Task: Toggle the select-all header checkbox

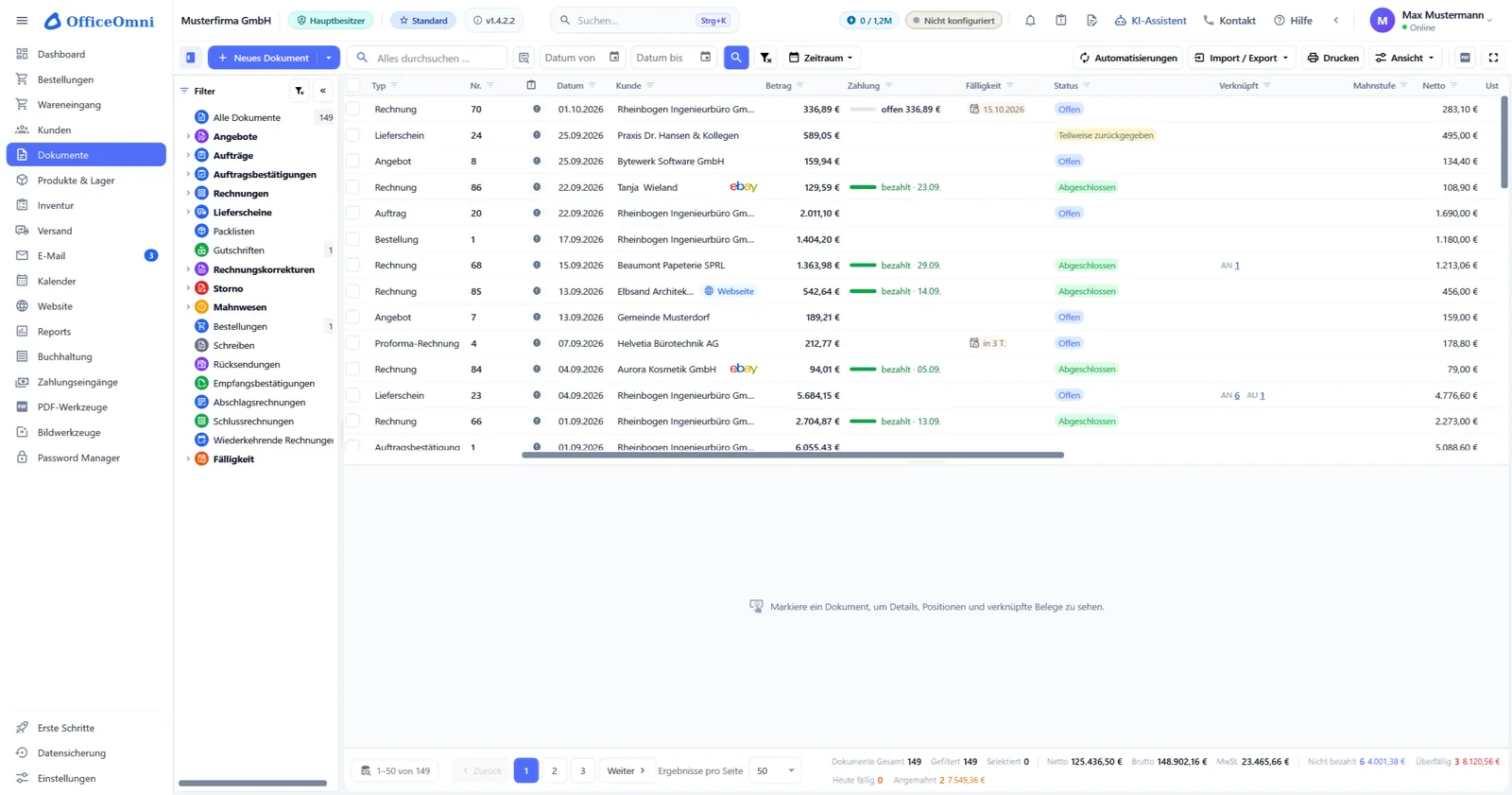Action: pyautogui.click(x=353, y=85)
